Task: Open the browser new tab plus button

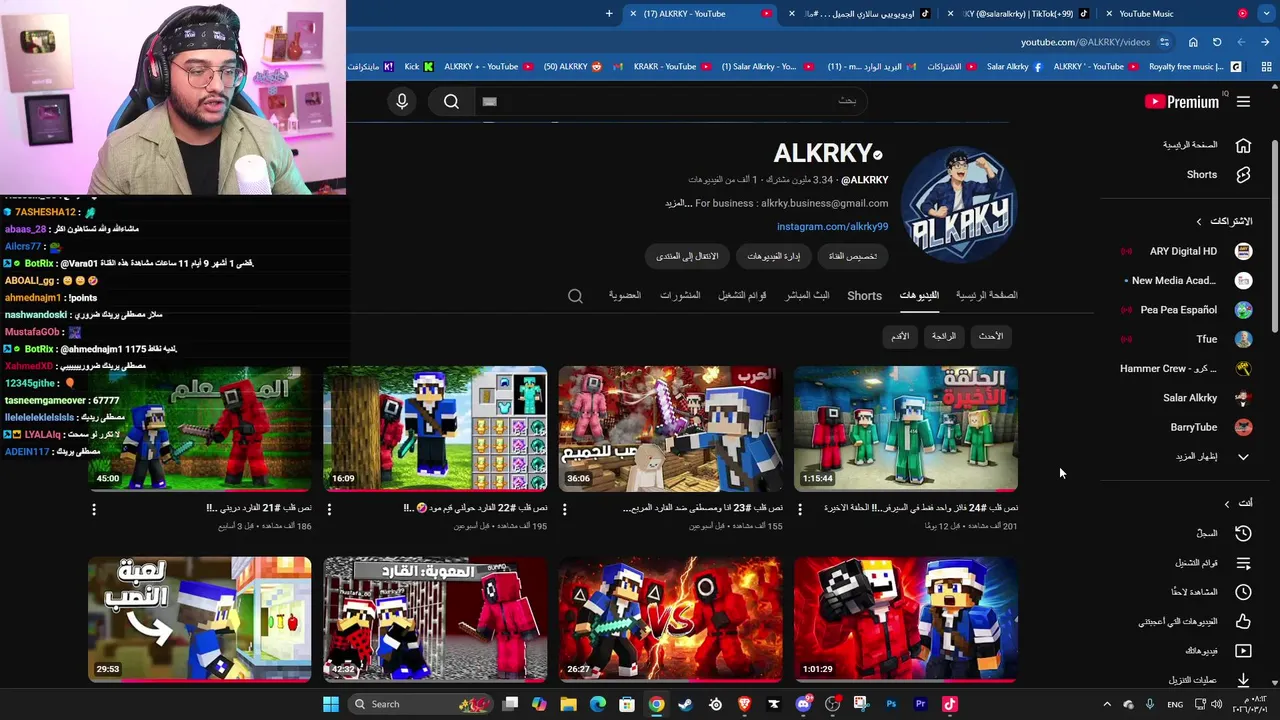Action: (x=609, y=14)
